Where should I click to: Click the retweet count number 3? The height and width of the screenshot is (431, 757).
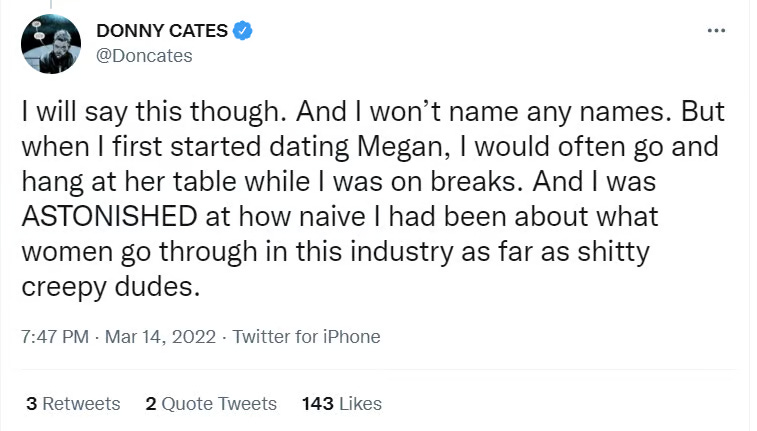click(x=31, y=404)
